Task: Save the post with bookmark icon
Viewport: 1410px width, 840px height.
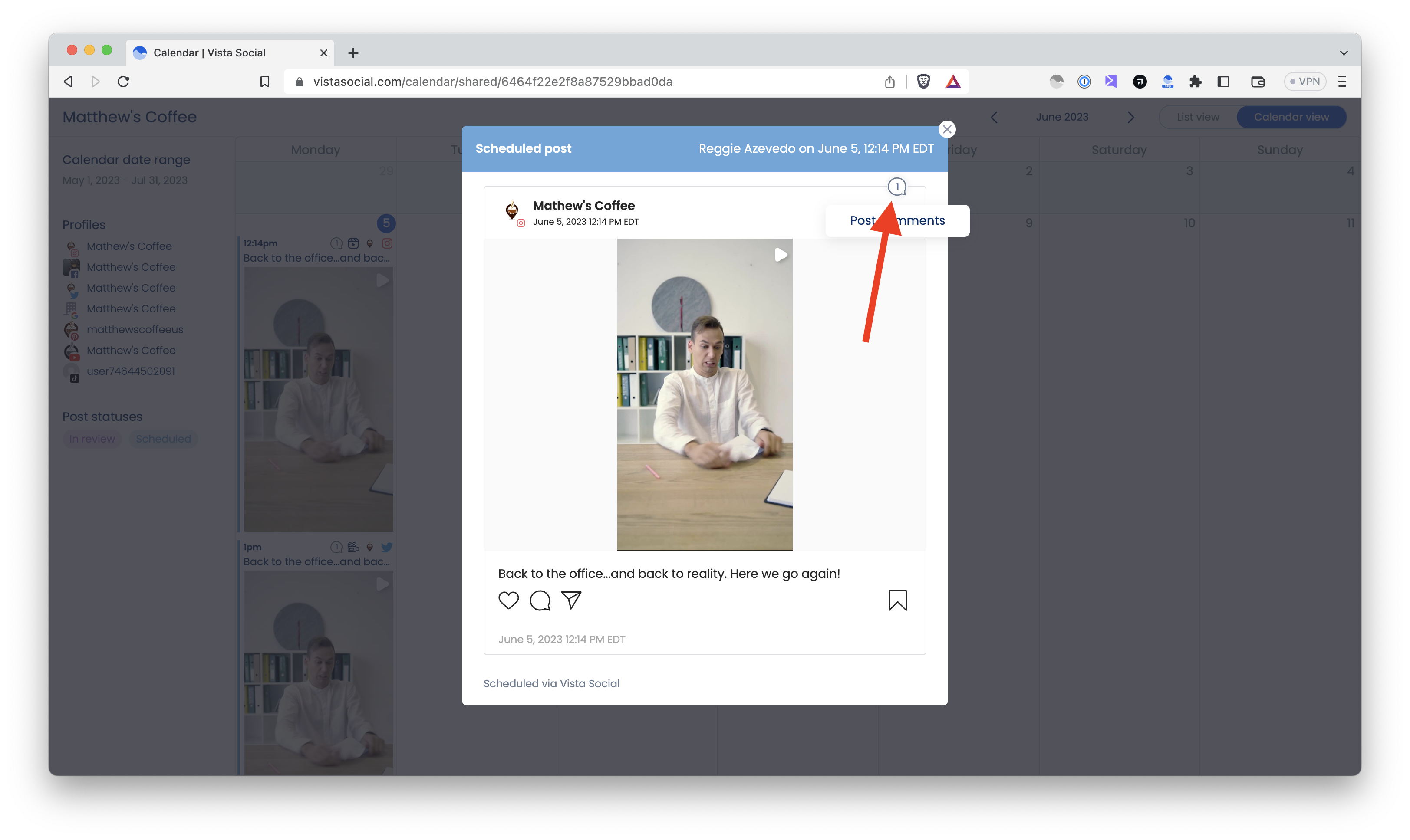Action: tap(897, 600)
